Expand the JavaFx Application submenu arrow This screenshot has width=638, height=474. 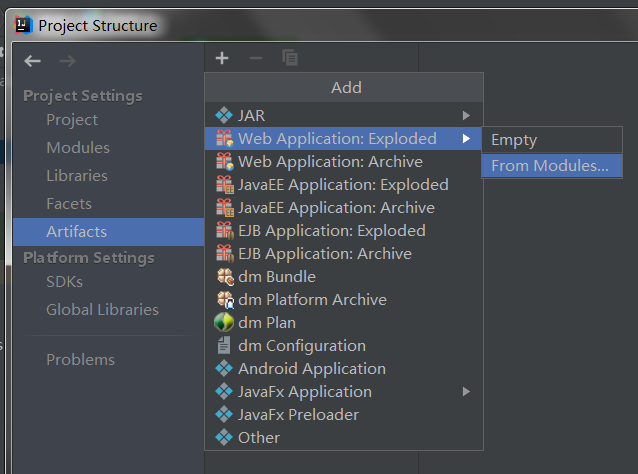[x=466, y=392]
